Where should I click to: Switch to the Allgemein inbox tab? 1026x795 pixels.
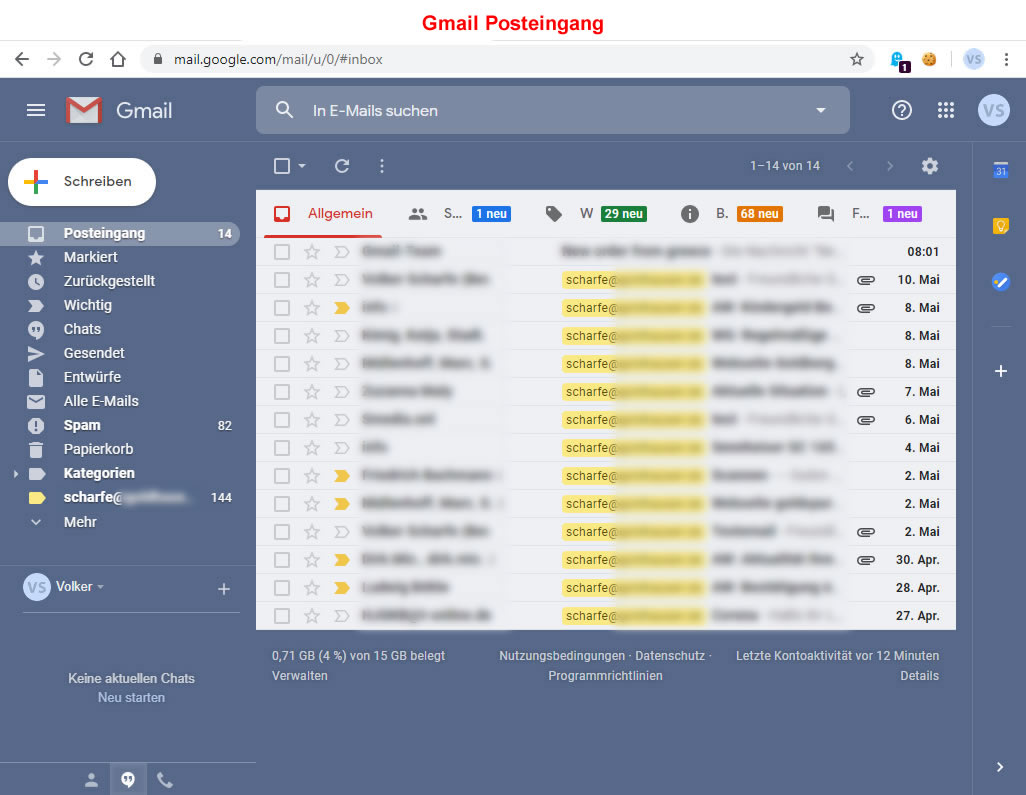click(323, 213)
